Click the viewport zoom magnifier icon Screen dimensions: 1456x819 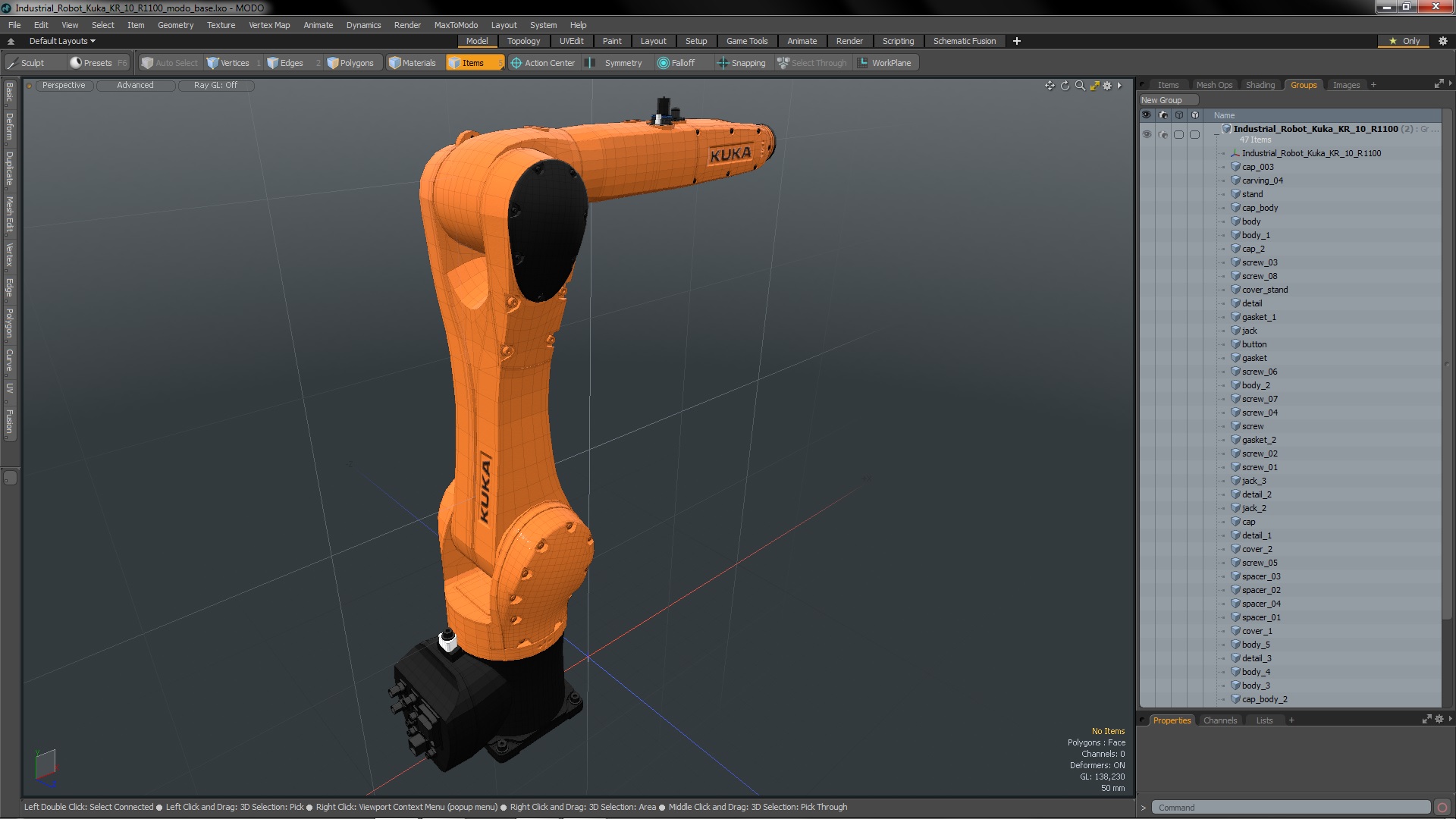[x=1080, y=86]
